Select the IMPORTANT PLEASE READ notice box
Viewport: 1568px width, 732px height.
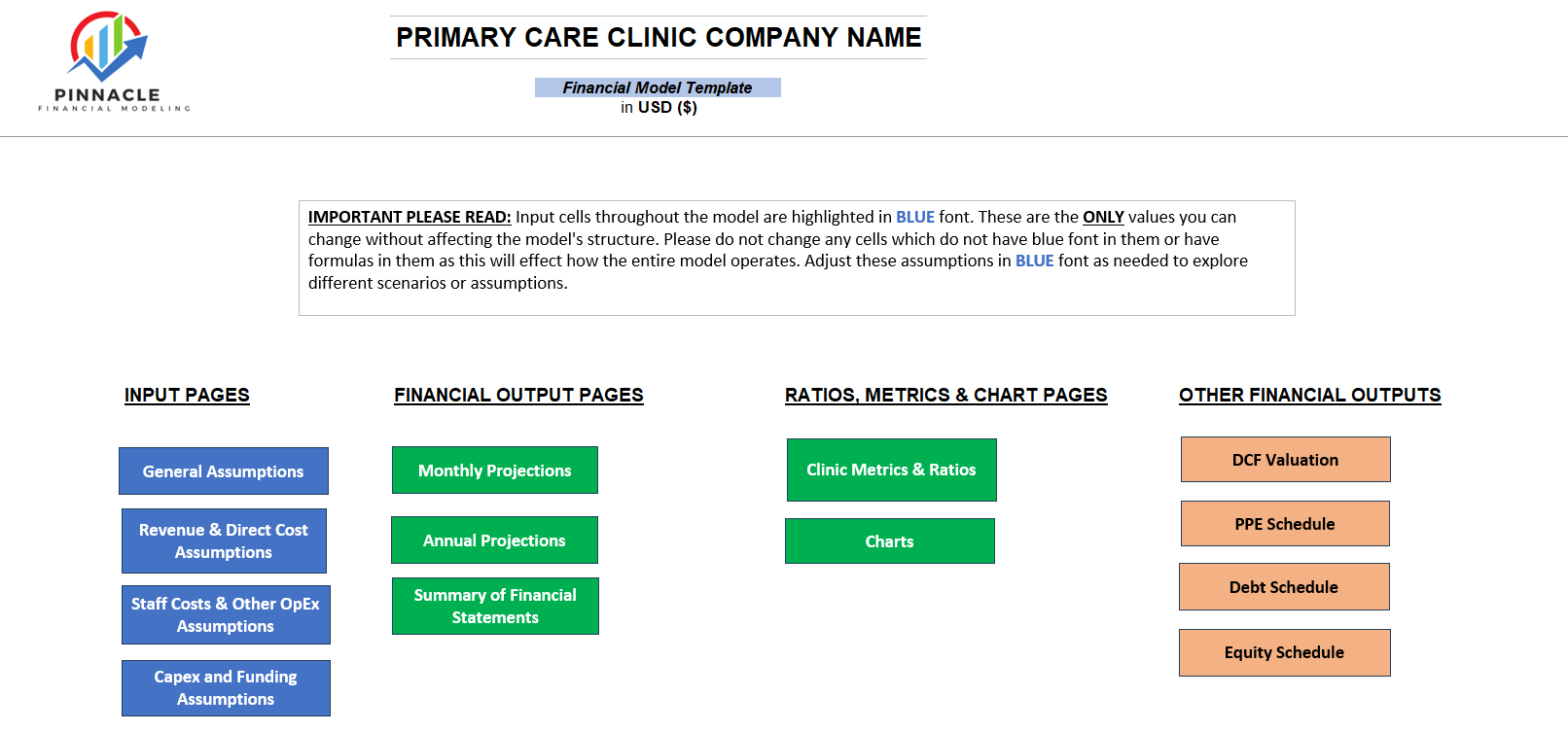(x=796, y=257)
